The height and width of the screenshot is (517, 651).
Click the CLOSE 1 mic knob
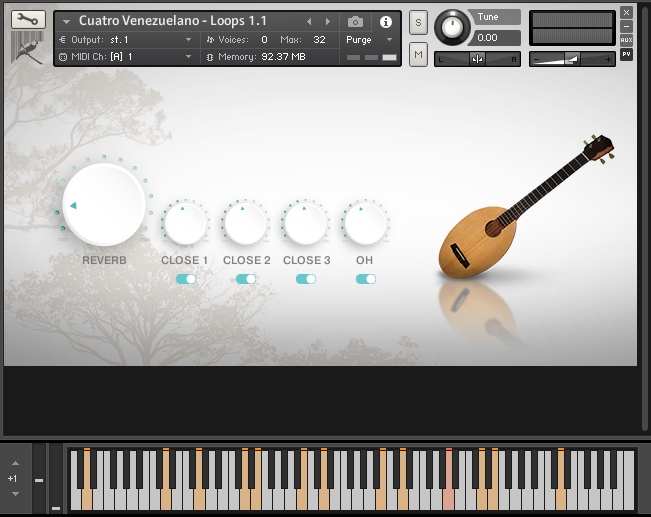[x=185, y=223]
